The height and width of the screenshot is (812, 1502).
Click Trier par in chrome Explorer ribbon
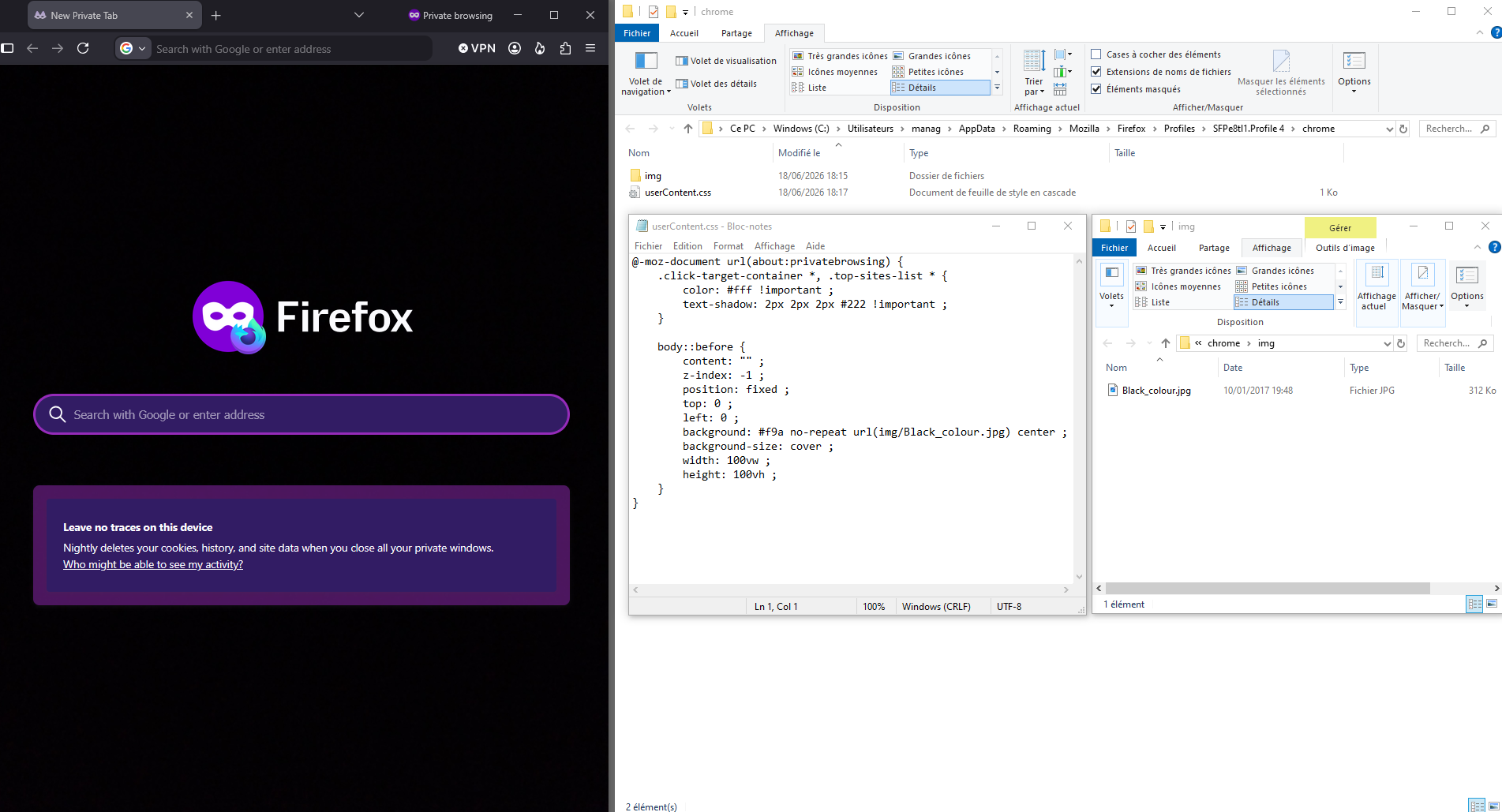[1034, 72]
